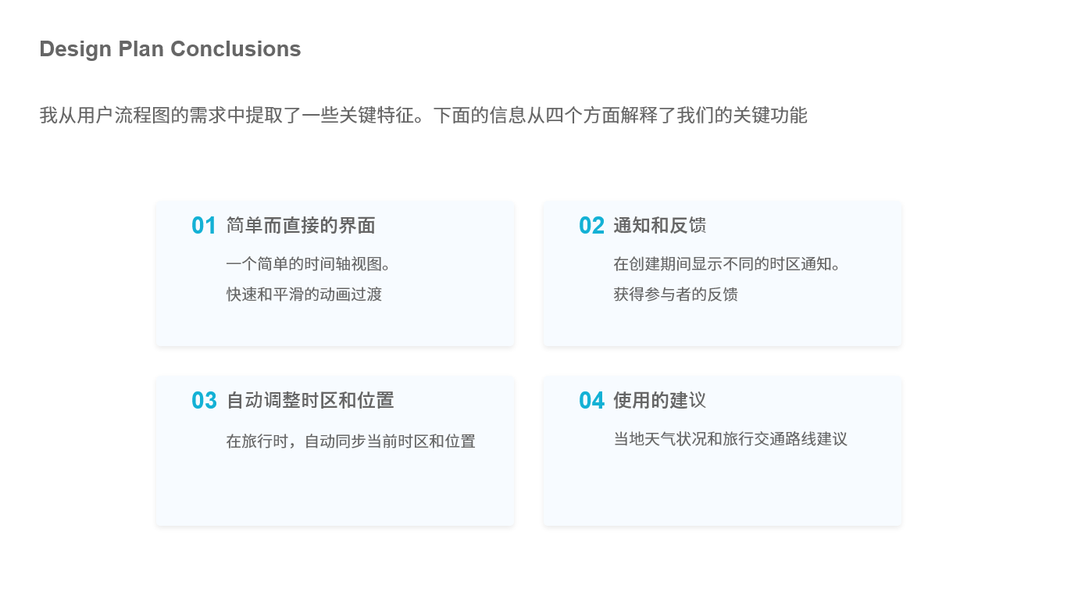Click empty space at bottom of card 04
This screenshot has width=1067, height=600.
722,495
